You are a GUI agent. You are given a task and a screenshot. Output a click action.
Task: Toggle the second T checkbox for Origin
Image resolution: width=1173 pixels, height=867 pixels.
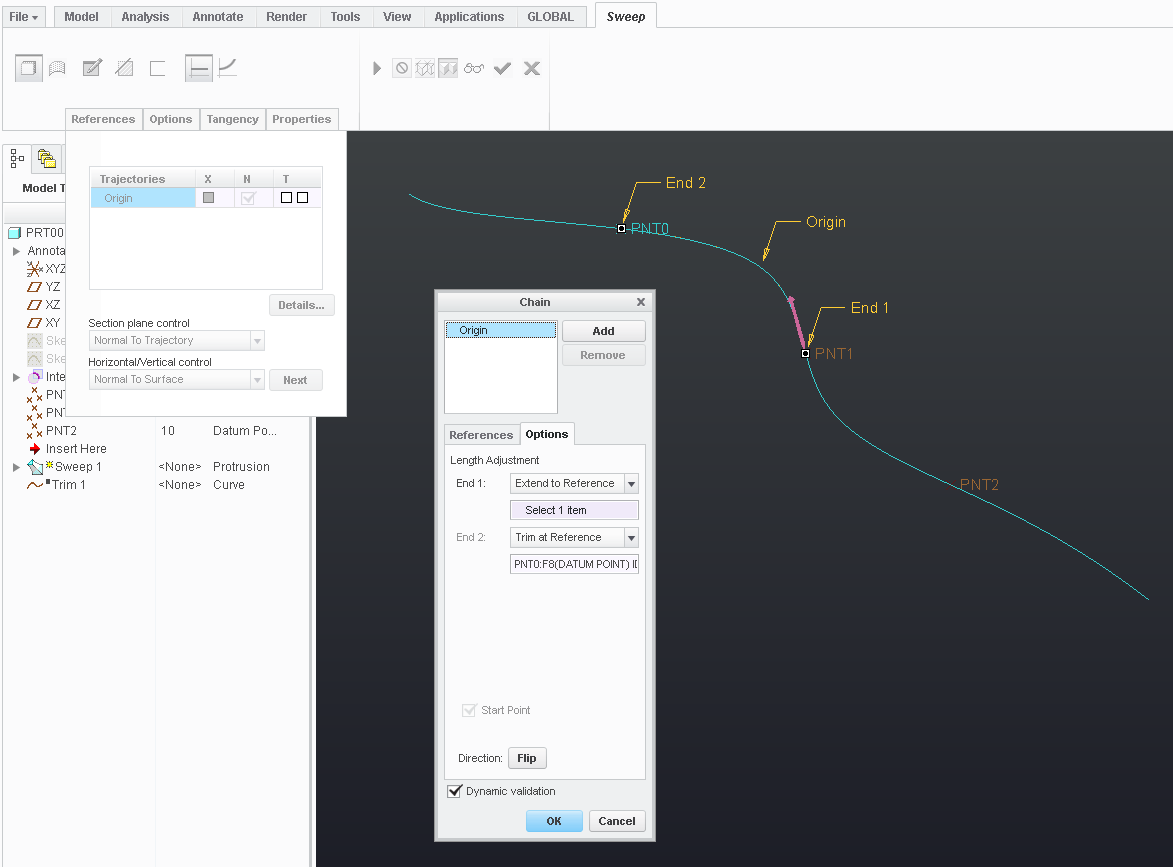pyautogui.click(x=302, y=197)
